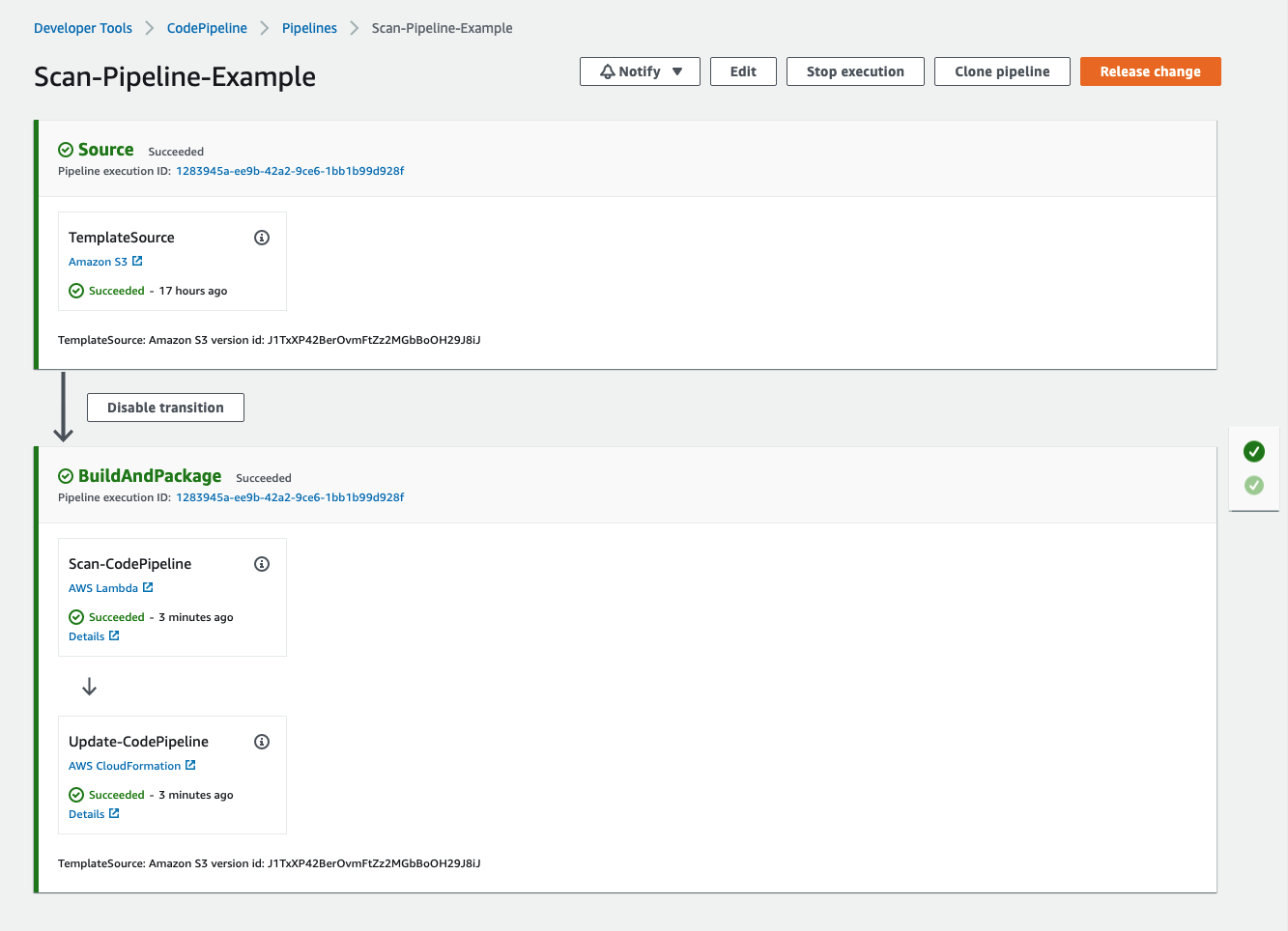
Task: Open the AWS Lambda provider link
Action: [x=103, y=588]
